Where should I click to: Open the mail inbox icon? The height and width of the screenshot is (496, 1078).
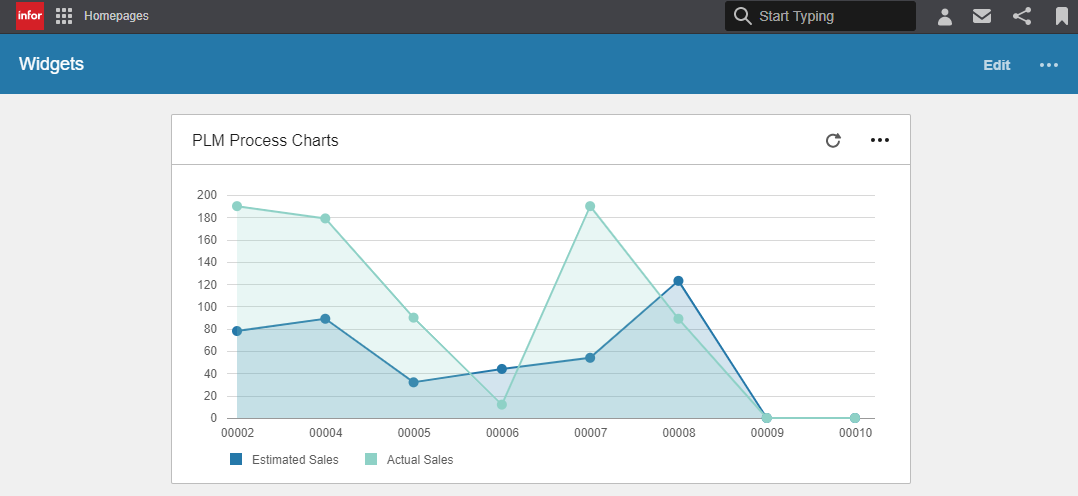pos(982,16)
